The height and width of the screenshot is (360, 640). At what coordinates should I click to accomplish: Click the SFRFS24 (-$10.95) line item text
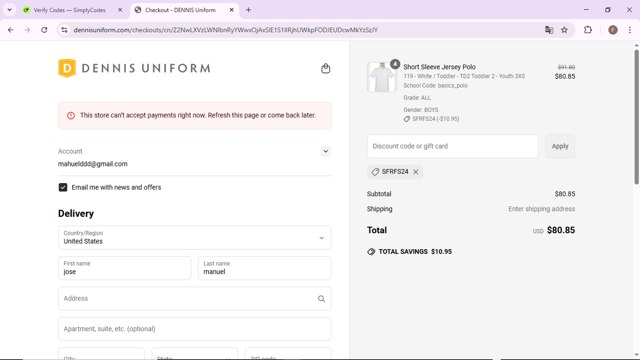pyautogui.click(x=436, y=119)
